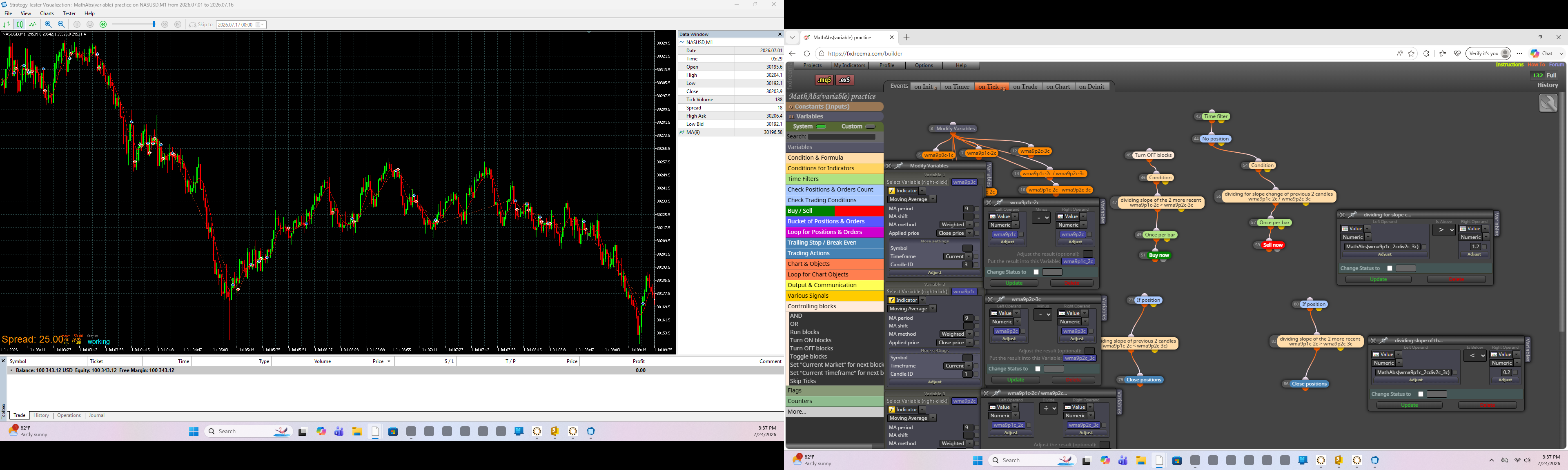
Task: Tick Change Status checkbox in dividing for slope panel
Action: pos(1390,269)
